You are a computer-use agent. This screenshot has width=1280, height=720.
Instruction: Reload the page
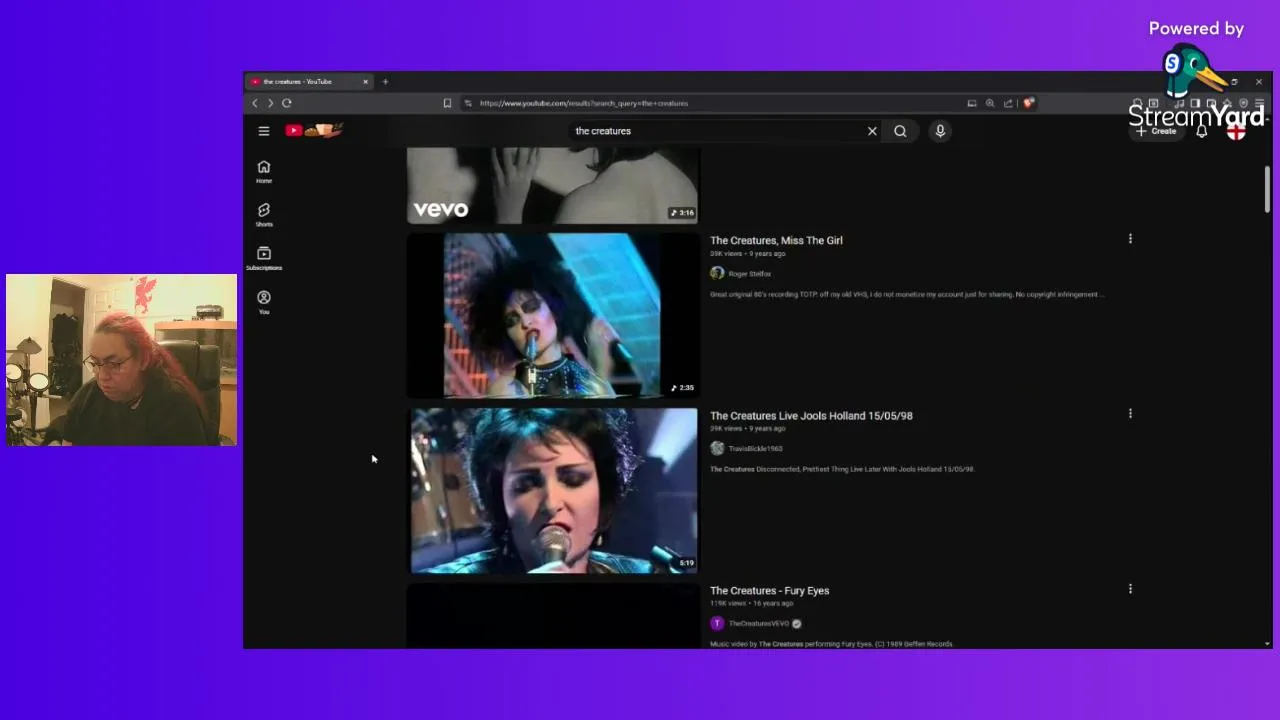coord(287,103)
